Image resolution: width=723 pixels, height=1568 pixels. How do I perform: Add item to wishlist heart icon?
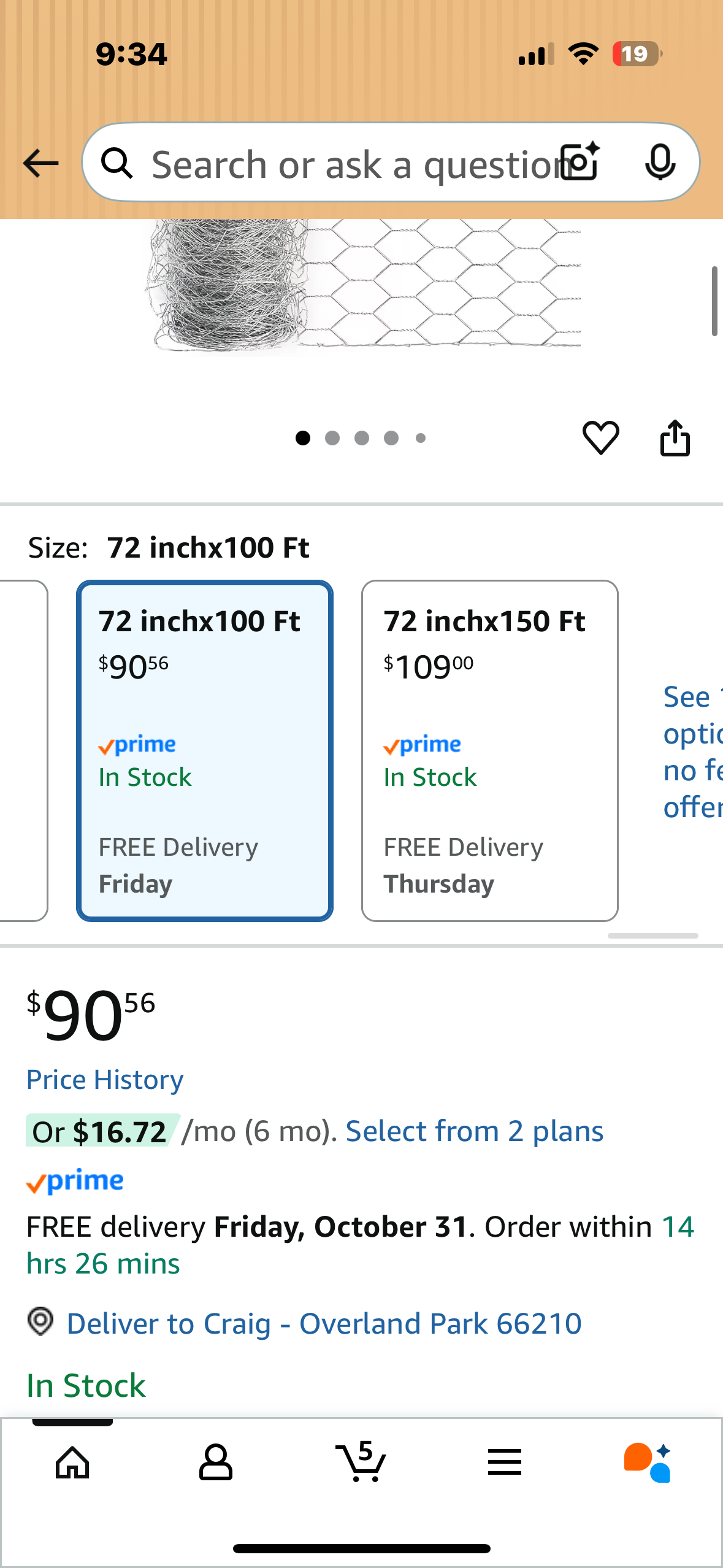[x=600, y=437]
